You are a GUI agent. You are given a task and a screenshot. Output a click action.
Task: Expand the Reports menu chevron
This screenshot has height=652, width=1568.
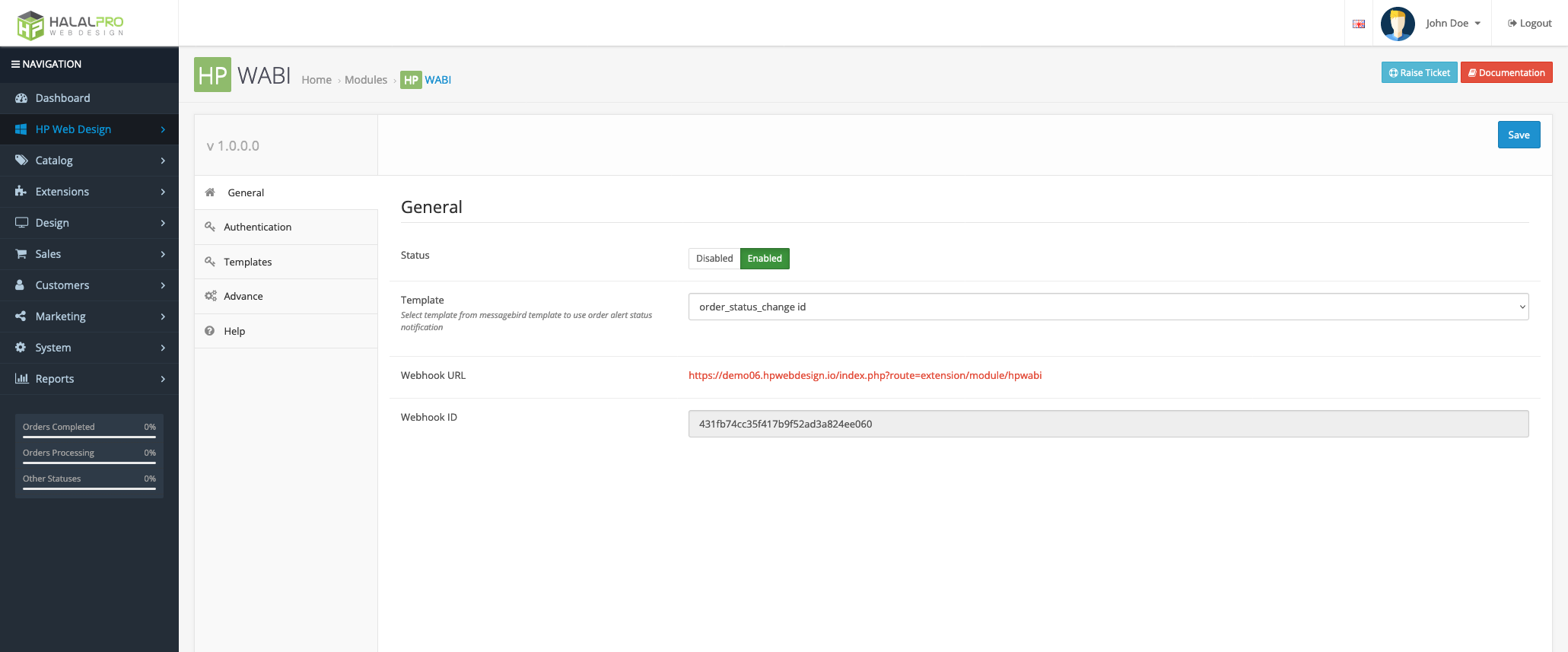(x=163, y=379)
